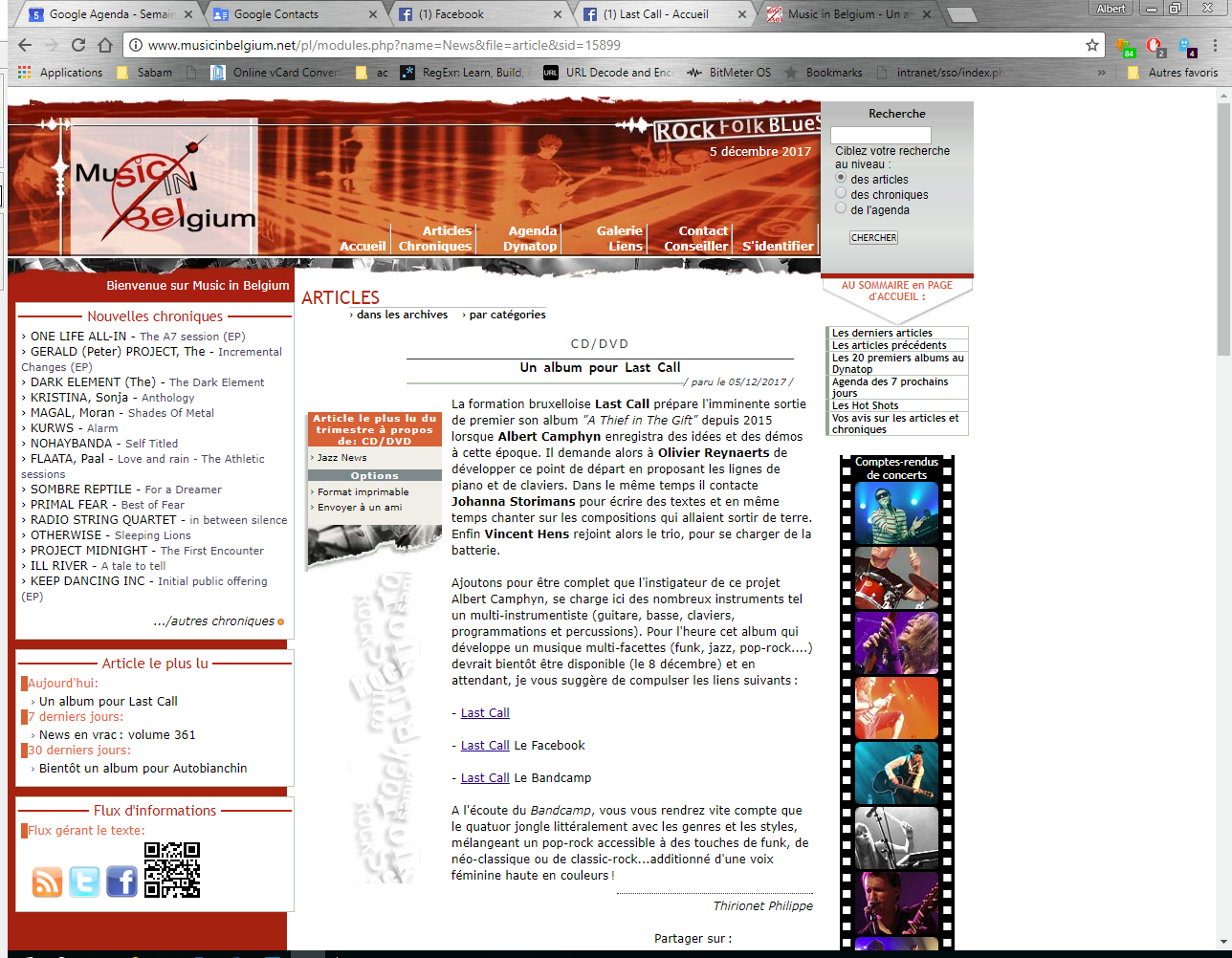The height and width of the screenshot is (958, 1232).
Task: Open the Agenda item in site navigation
Action: tap(532, 230)
